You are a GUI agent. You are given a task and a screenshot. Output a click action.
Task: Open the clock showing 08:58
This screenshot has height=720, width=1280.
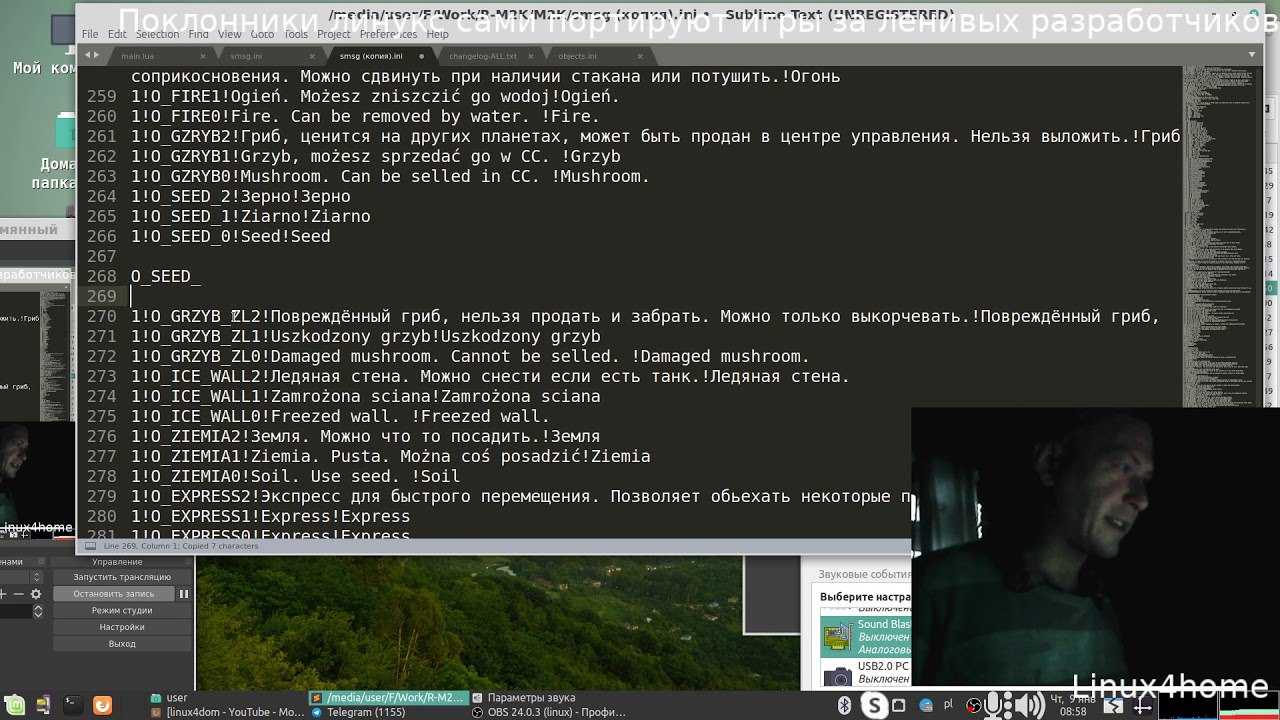1072,706
